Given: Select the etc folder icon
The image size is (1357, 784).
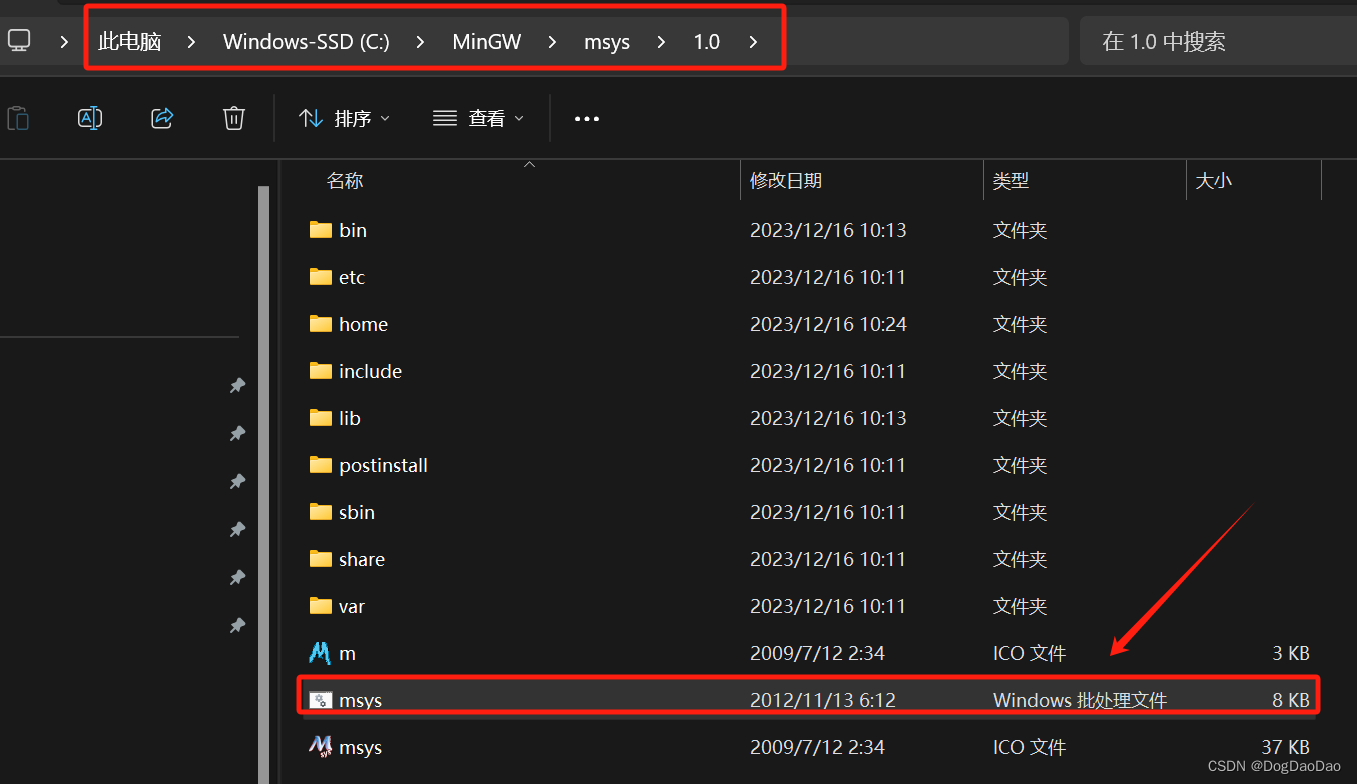Looking at the screenshot, I should pos(320,277).
